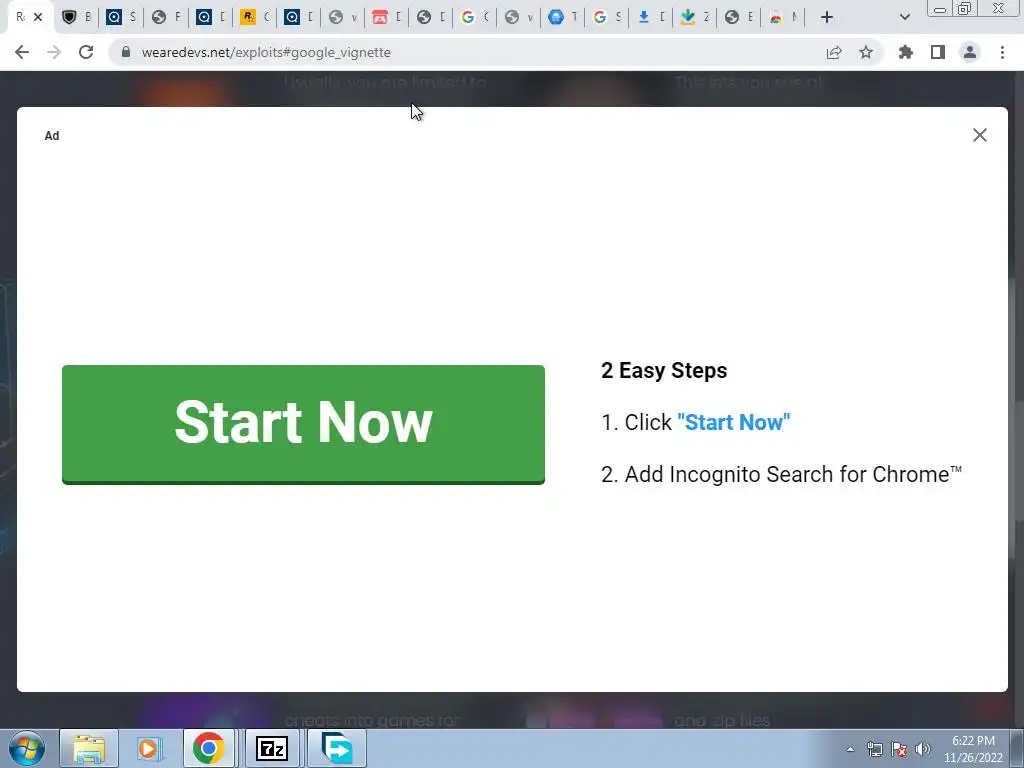Go back to the previous page
The width and height of the screenshot is (1024, 768).
22,52
